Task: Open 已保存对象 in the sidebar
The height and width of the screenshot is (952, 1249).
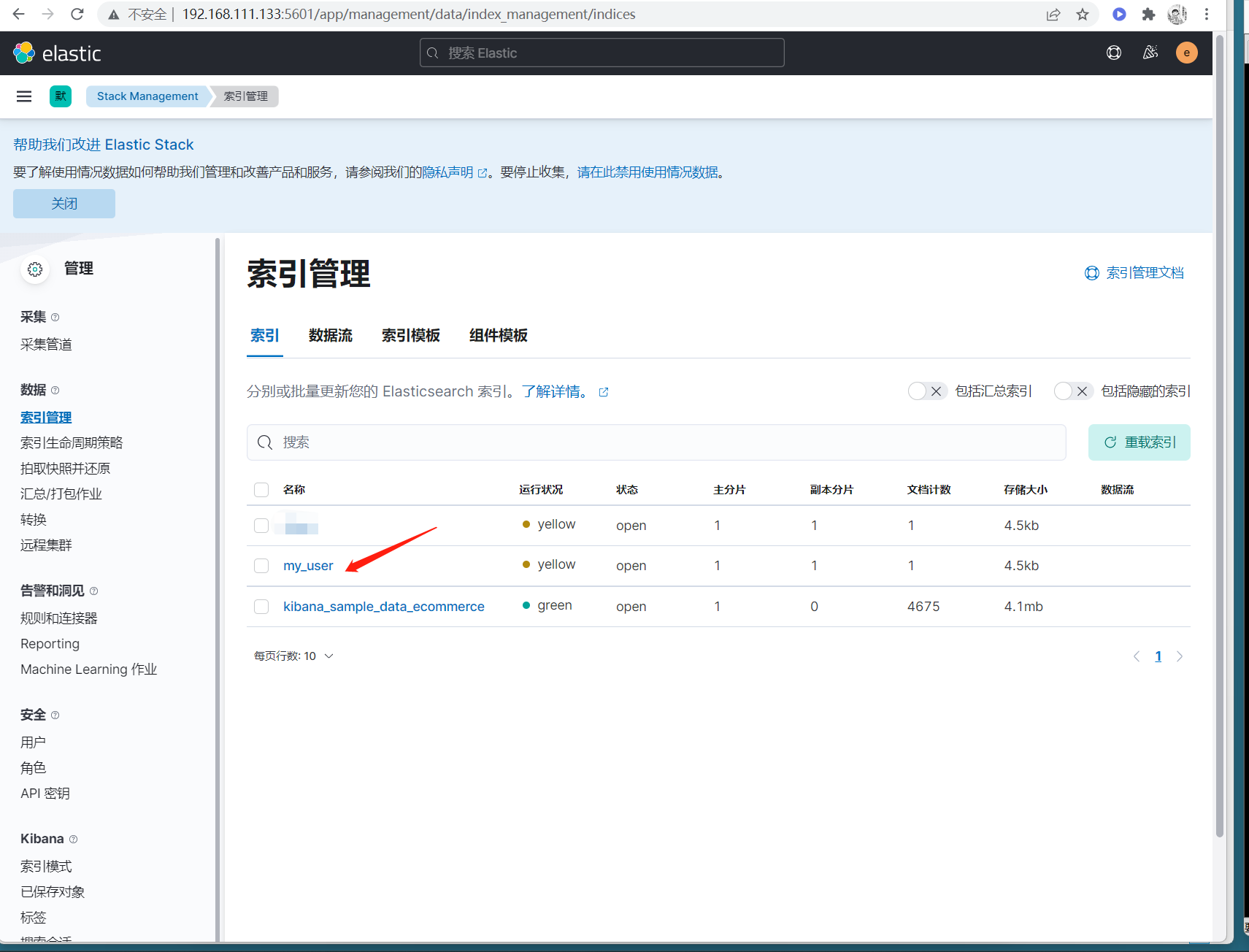Action: pyautogui.click(x=53, y=892)
